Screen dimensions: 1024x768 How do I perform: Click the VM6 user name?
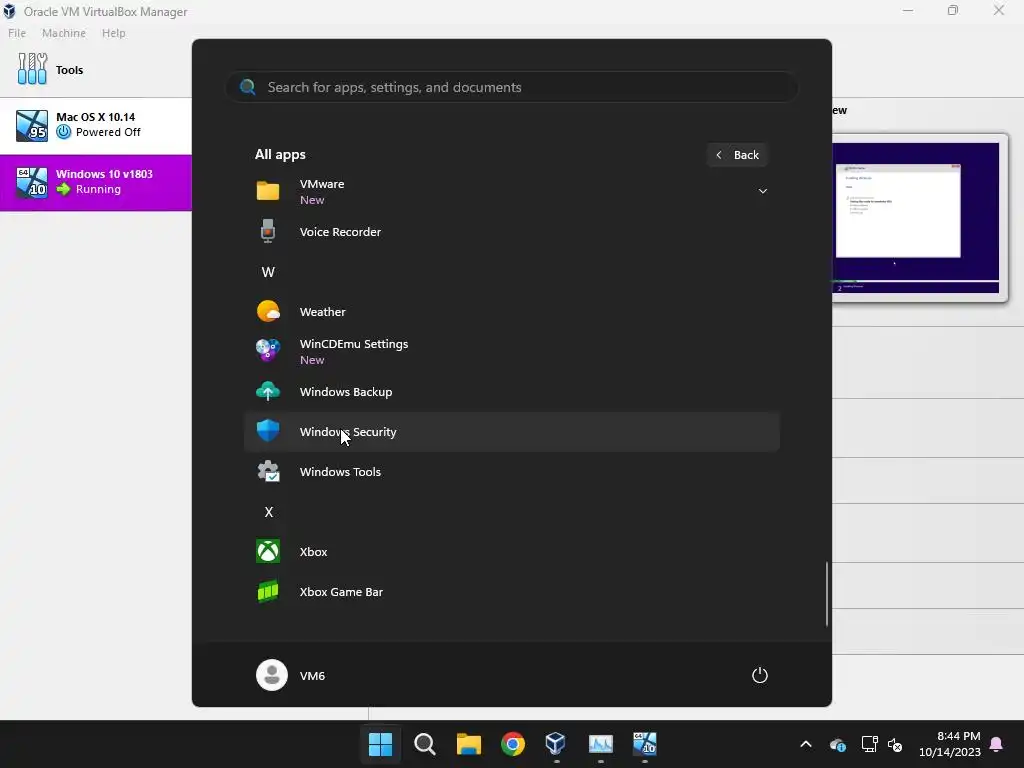tap(312, 676)
